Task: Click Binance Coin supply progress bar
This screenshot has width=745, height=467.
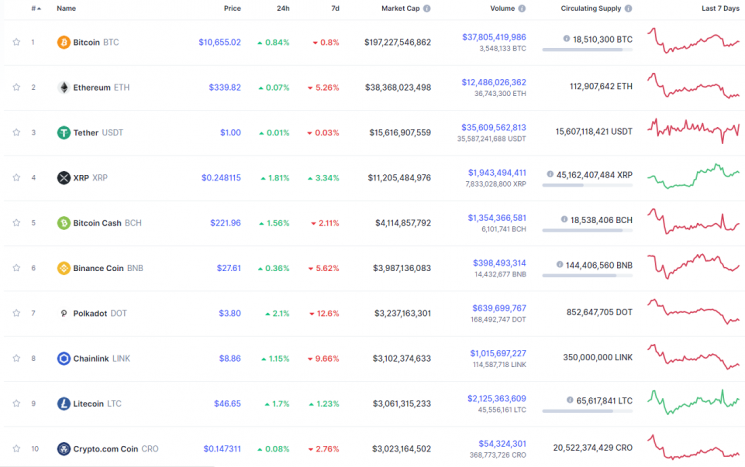Action: (587, 276)
